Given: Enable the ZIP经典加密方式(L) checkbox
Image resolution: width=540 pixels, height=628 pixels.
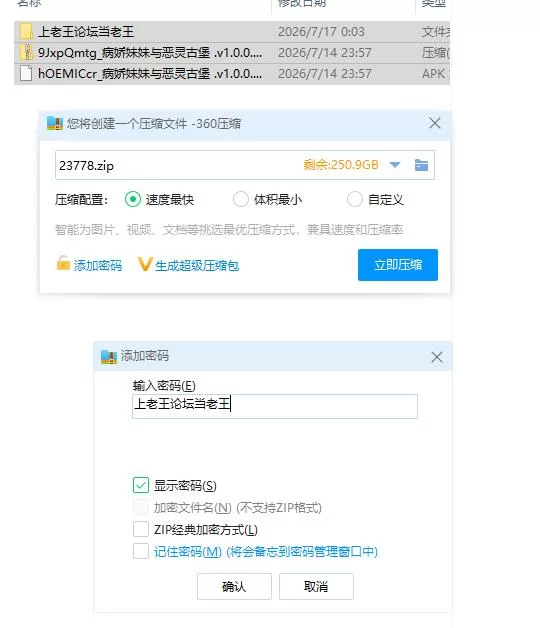Looking at the screenshot, I should 141,529.
